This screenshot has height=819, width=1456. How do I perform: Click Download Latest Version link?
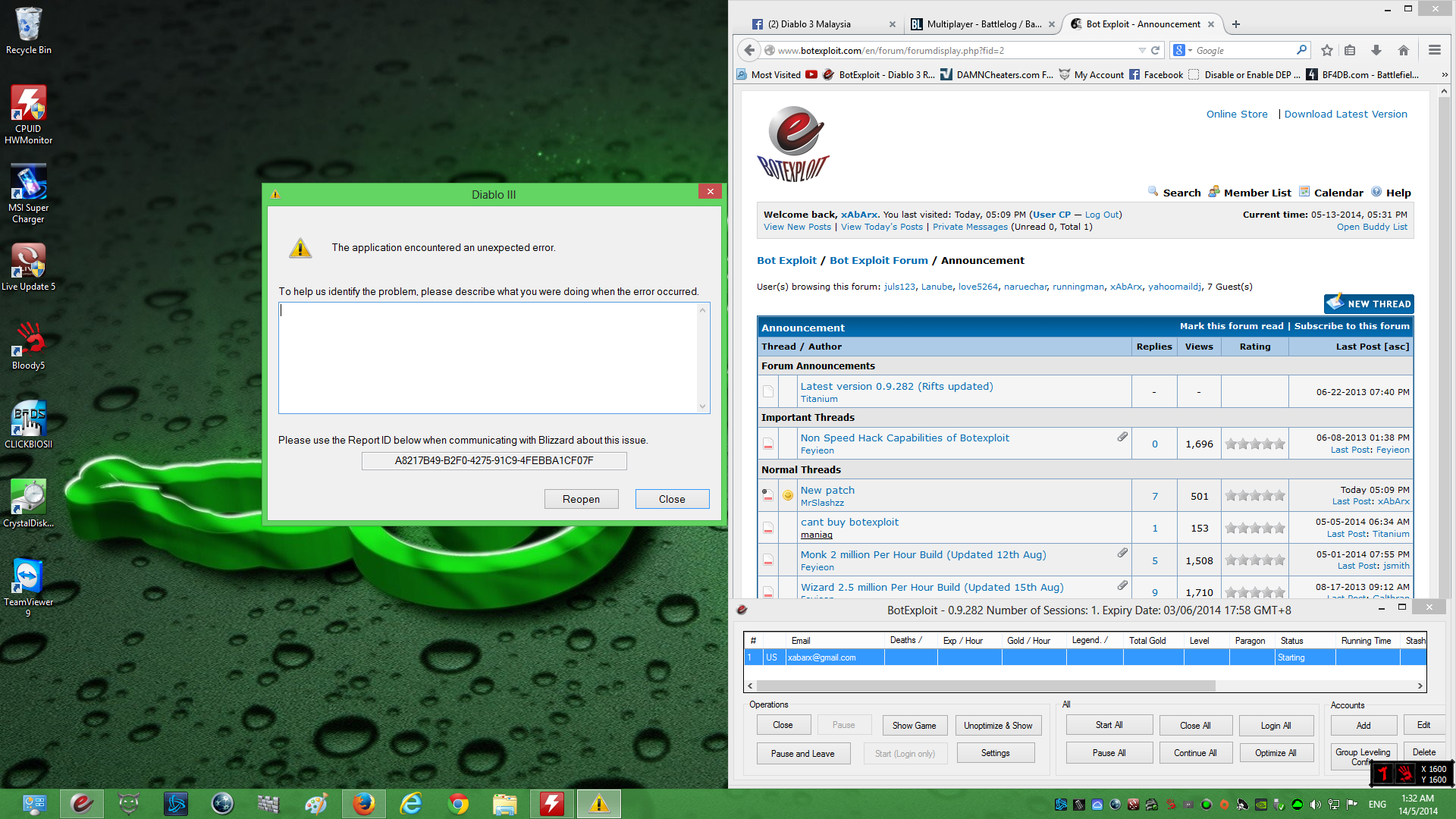click(1345, 114)
